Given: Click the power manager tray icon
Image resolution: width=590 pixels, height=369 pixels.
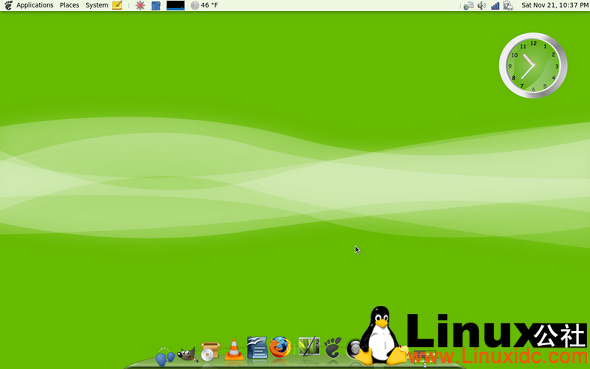Looking at the screenshot, I should tap(508, 5).
